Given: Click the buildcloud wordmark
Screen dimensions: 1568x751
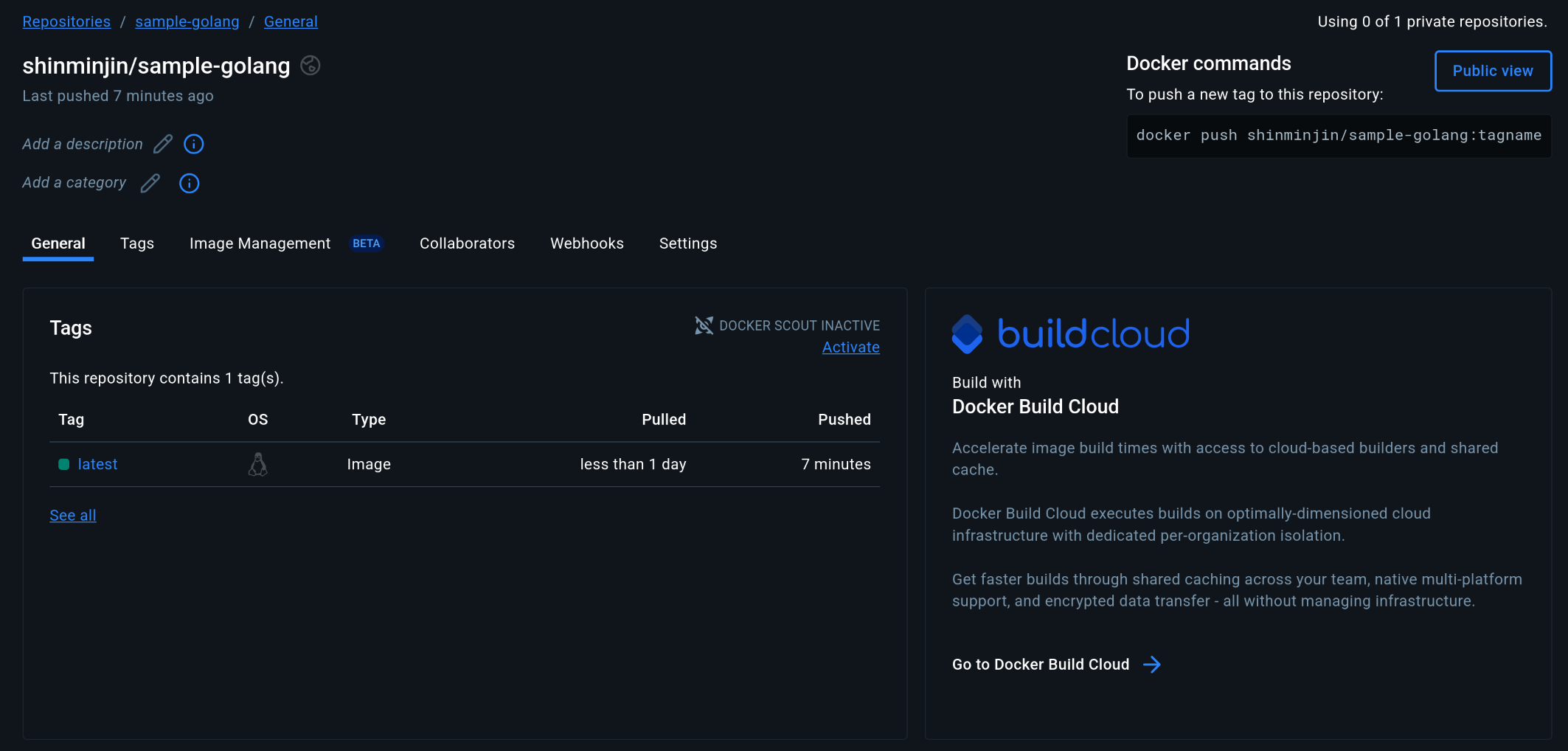Looking at the screenshot, I should (x=1094, y=334).
